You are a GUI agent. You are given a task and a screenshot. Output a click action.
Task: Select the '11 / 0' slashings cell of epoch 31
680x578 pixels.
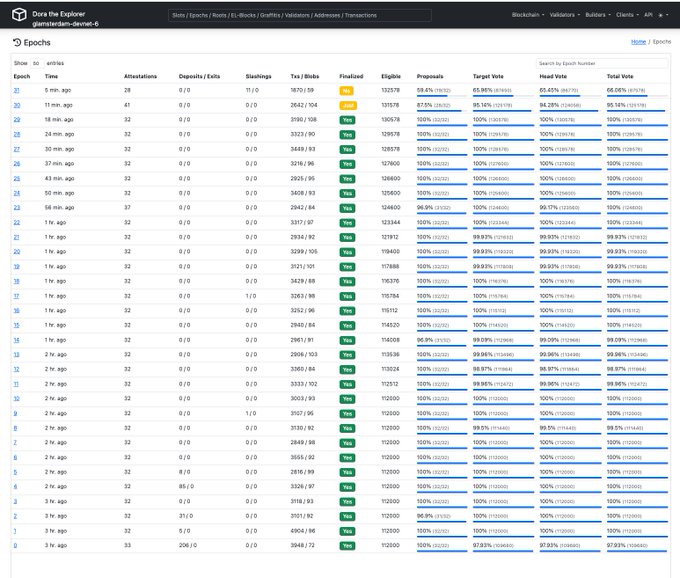point(252,90)
